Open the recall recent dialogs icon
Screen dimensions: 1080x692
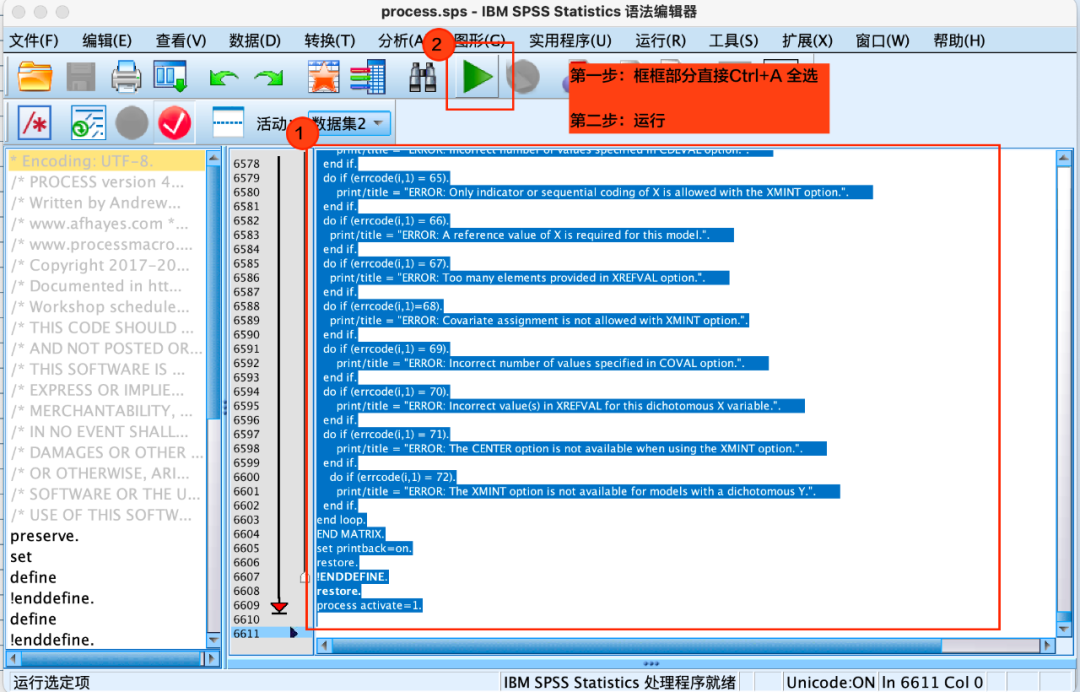click(170, 76)
